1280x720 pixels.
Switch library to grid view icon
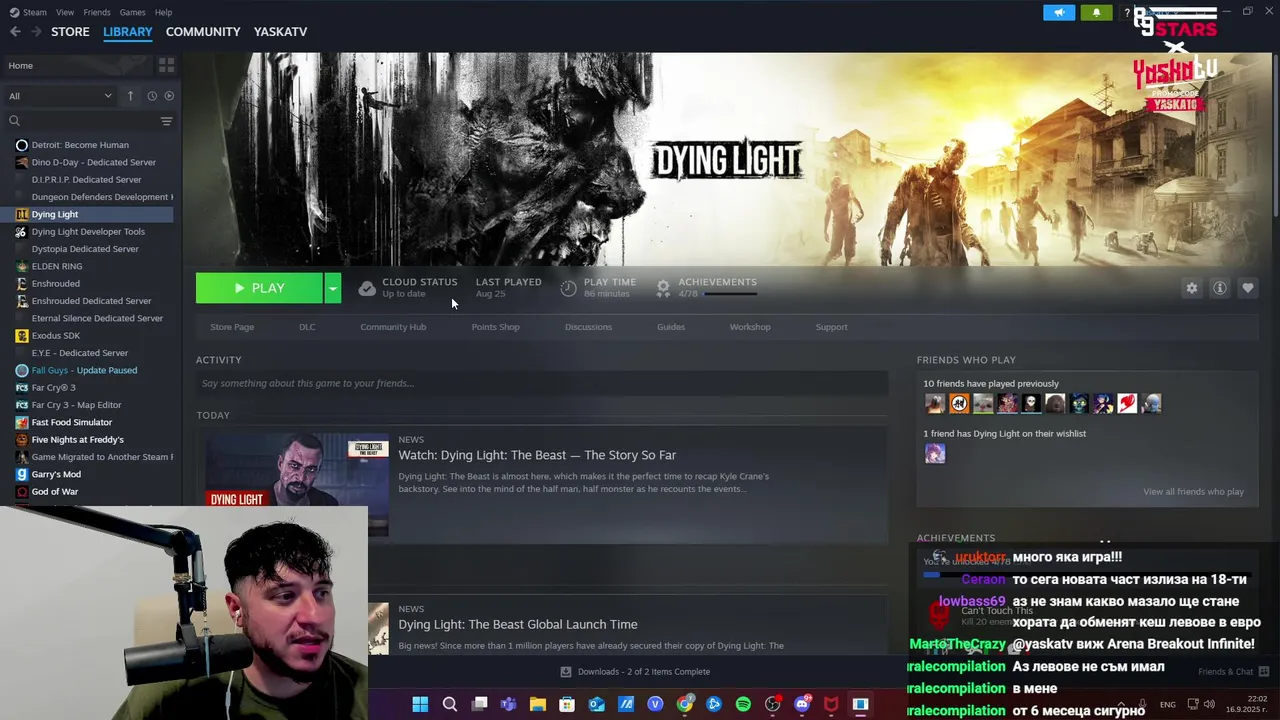(166, 65)
